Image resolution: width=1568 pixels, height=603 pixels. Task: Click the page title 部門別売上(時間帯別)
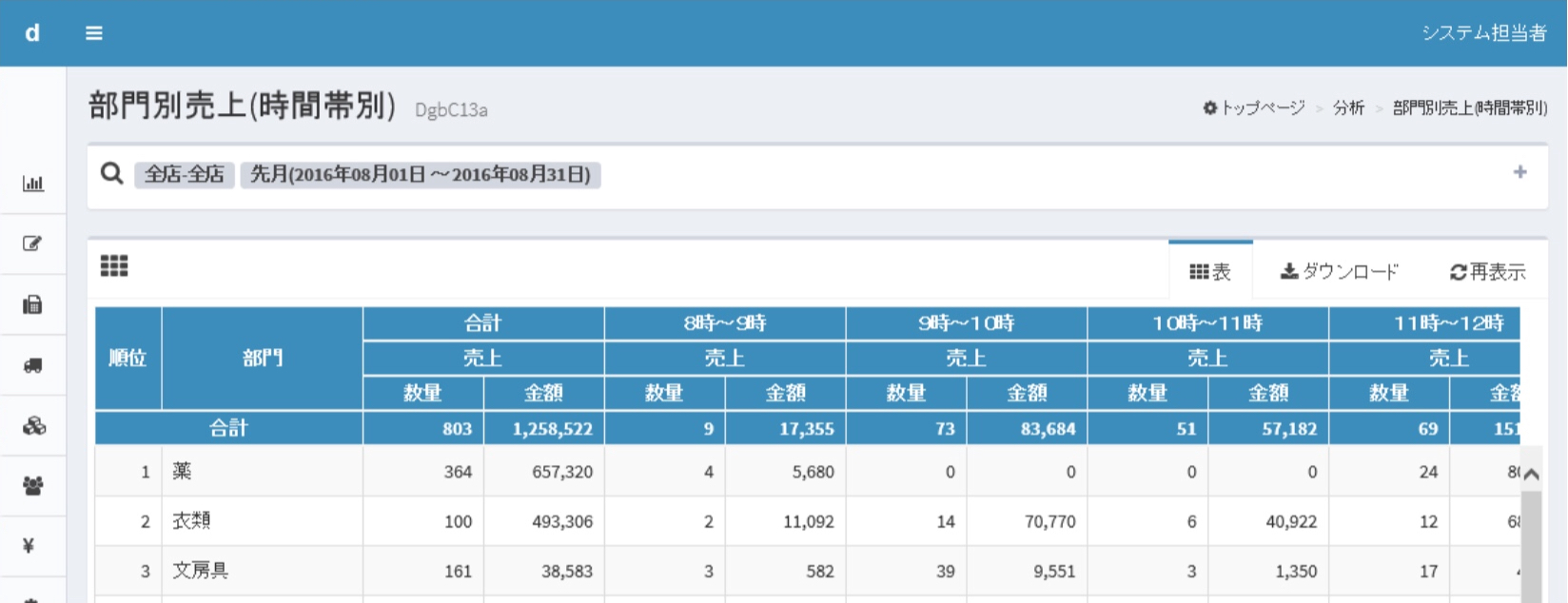[x=243, y=106]
